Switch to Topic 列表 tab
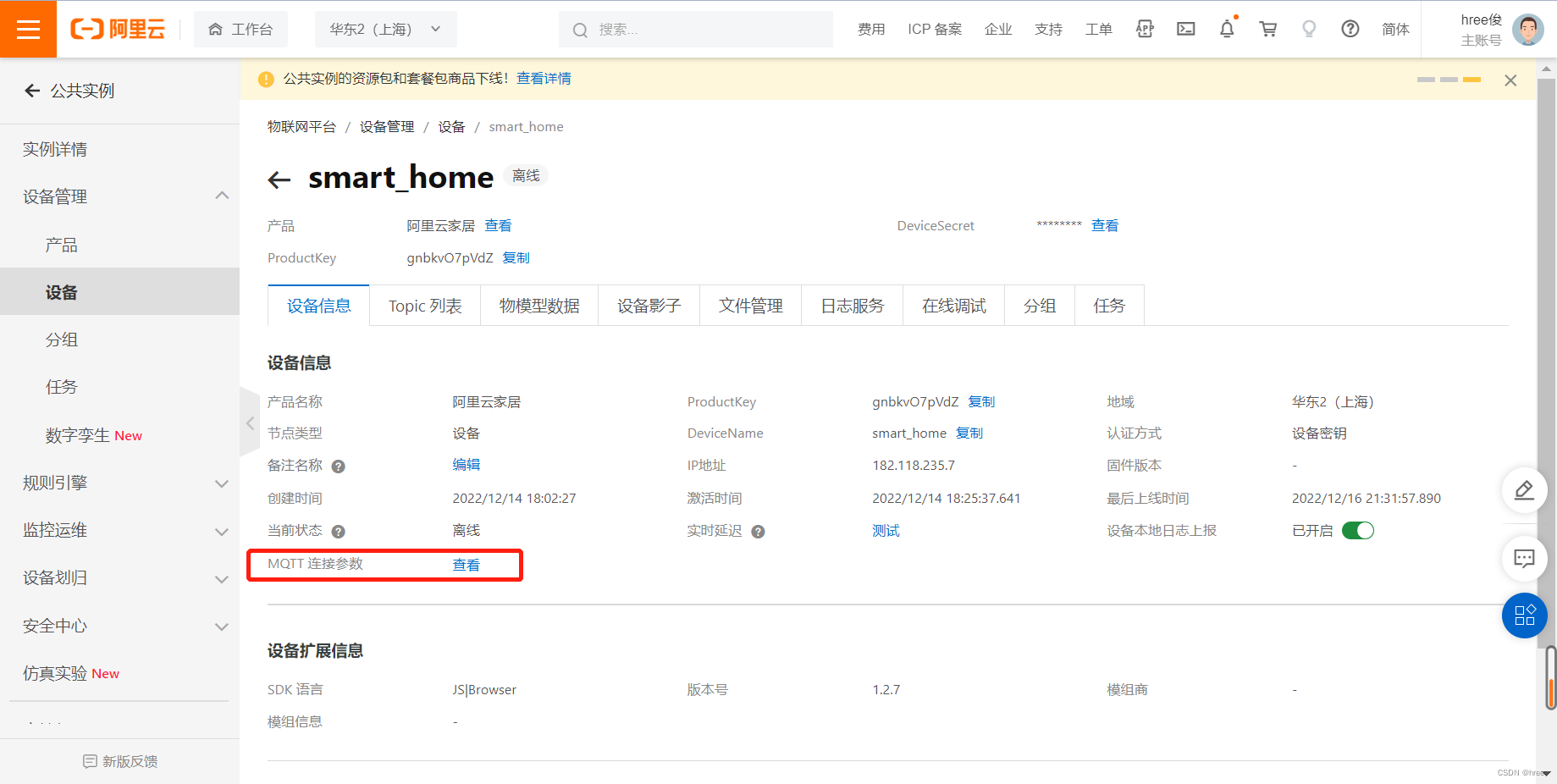Screen dimensions: 1557x784 click(x=425, y=306)
